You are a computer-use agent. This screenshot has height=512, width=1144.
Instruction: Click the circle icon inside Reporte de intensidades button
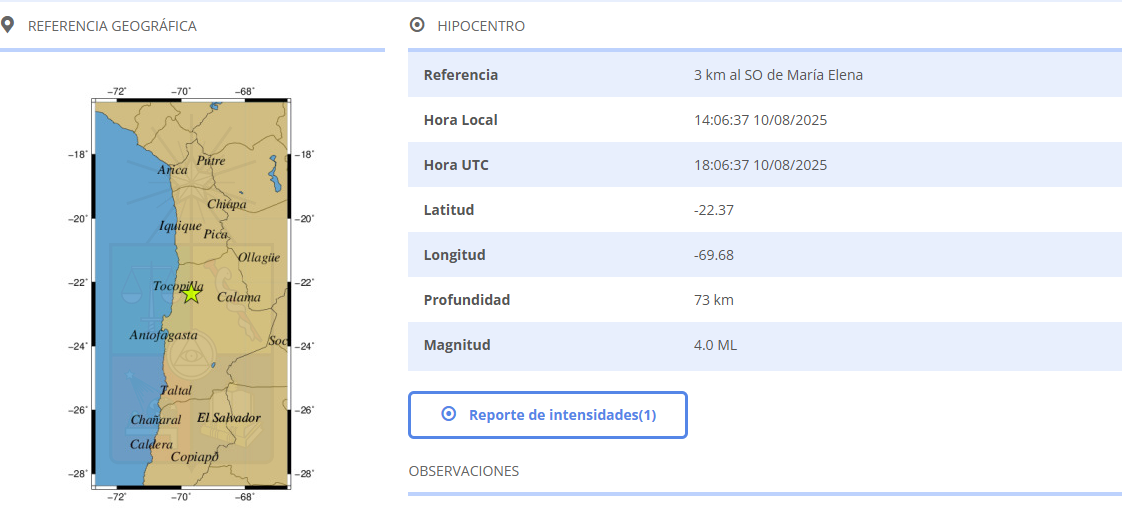(449, 414)
